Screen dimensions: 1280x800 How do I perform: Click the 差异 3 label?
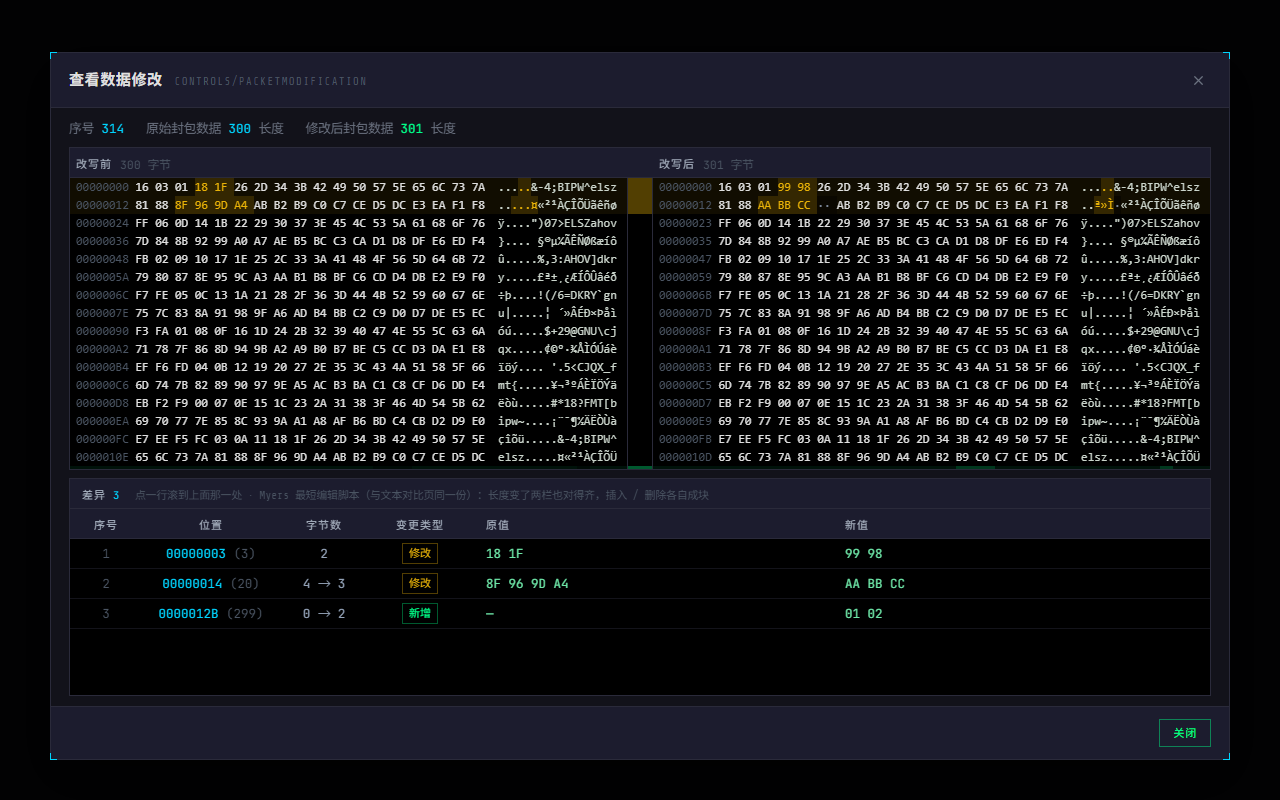pyautogui.click(x=100, y=495)
